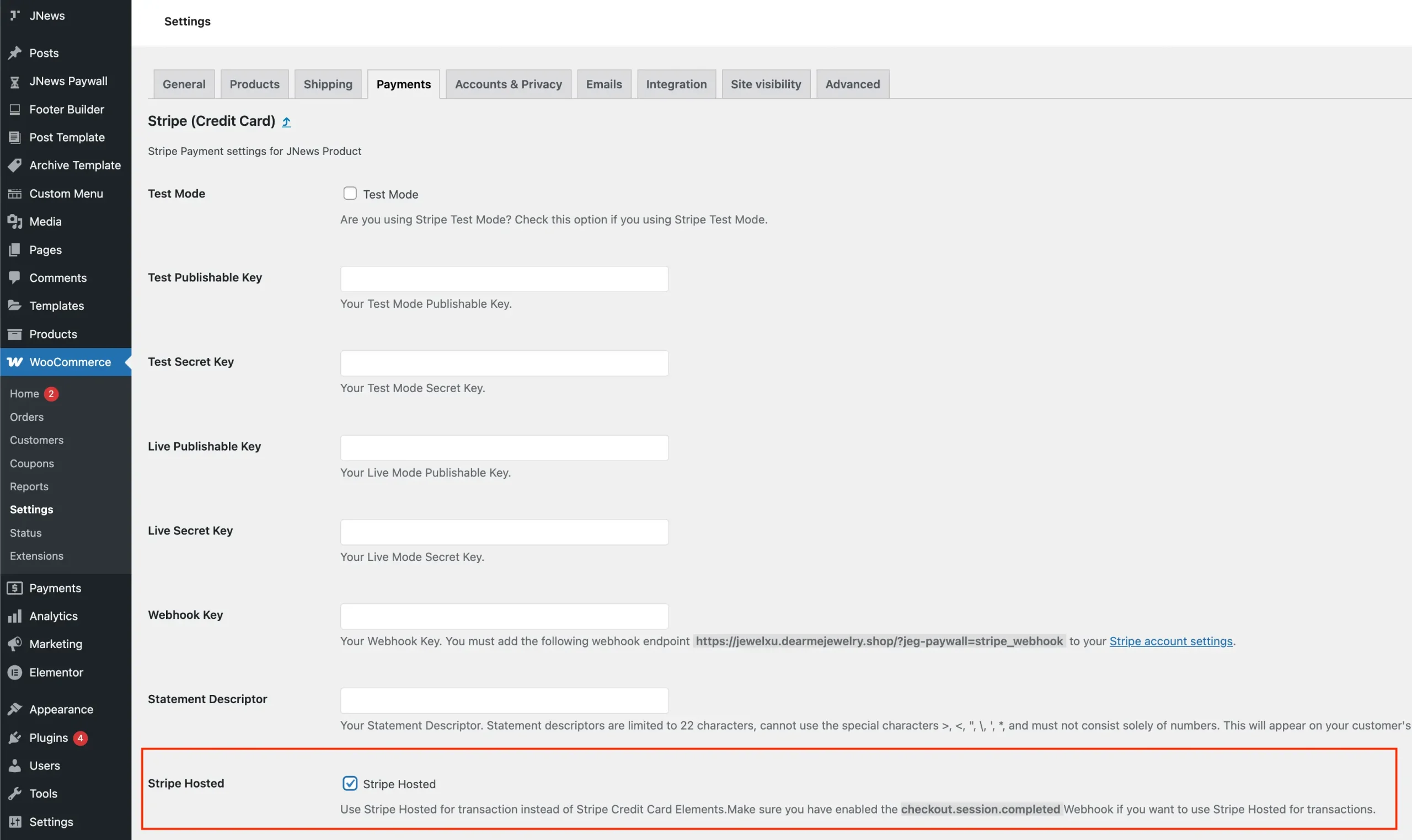
Task: Click the Posts pushpin icon in sidebar
Action: (15, 52)
